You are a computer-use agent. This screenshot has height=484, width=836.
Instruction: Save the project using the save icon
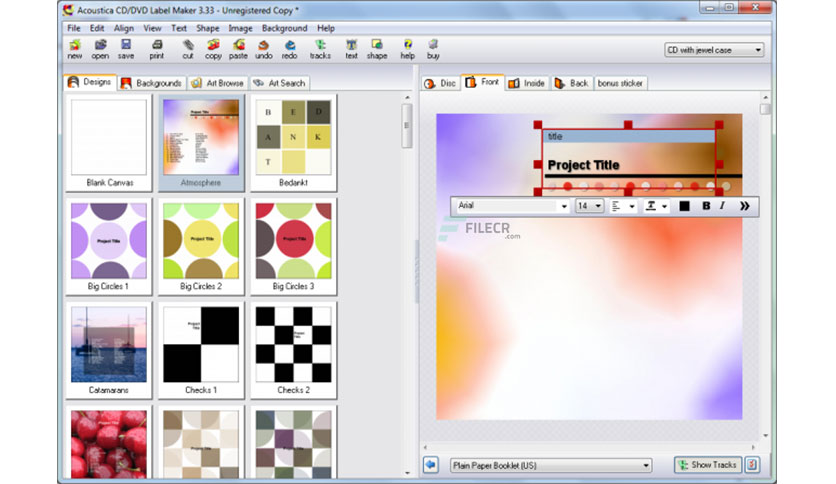pyautogui.click(x=126, y=49)
